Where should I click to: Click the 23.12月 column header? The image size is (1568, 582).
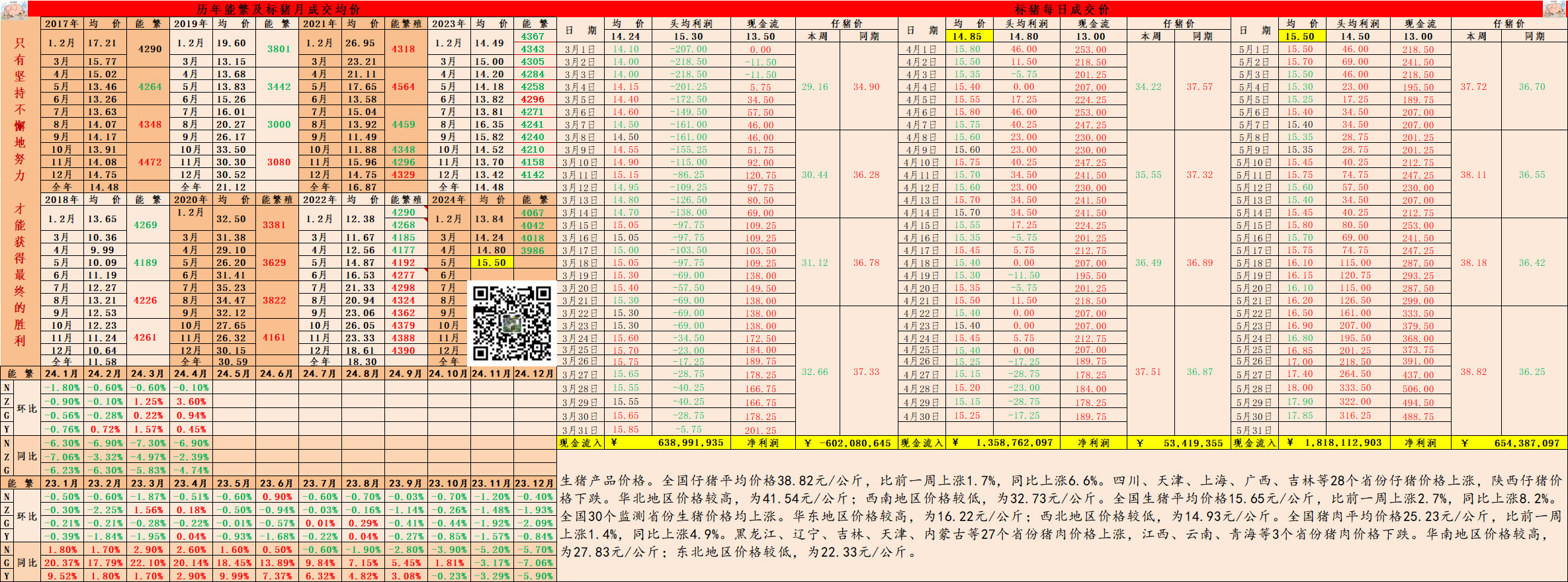[535, 483]
